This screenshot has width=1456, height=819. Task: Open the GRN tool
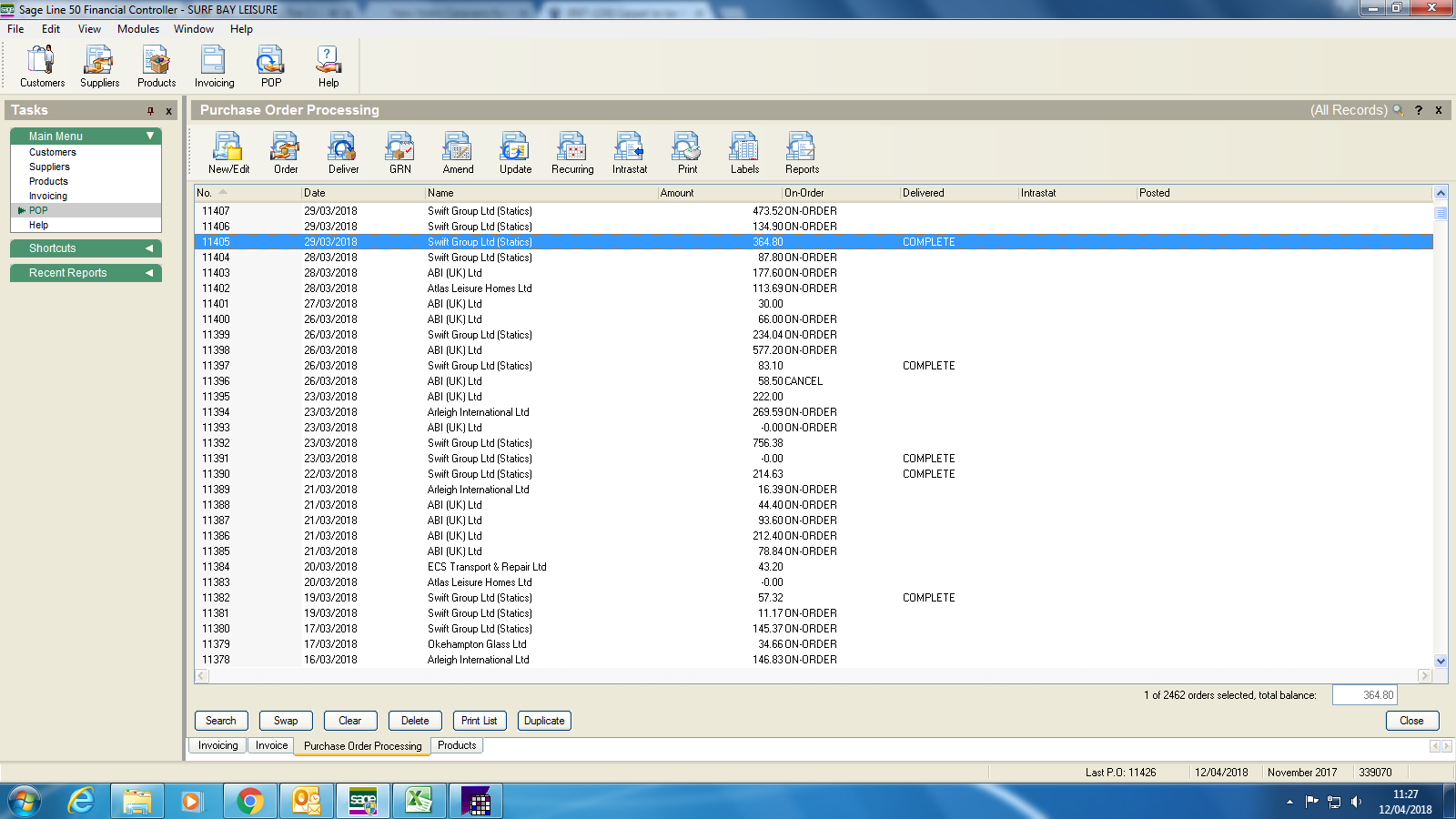400,152
